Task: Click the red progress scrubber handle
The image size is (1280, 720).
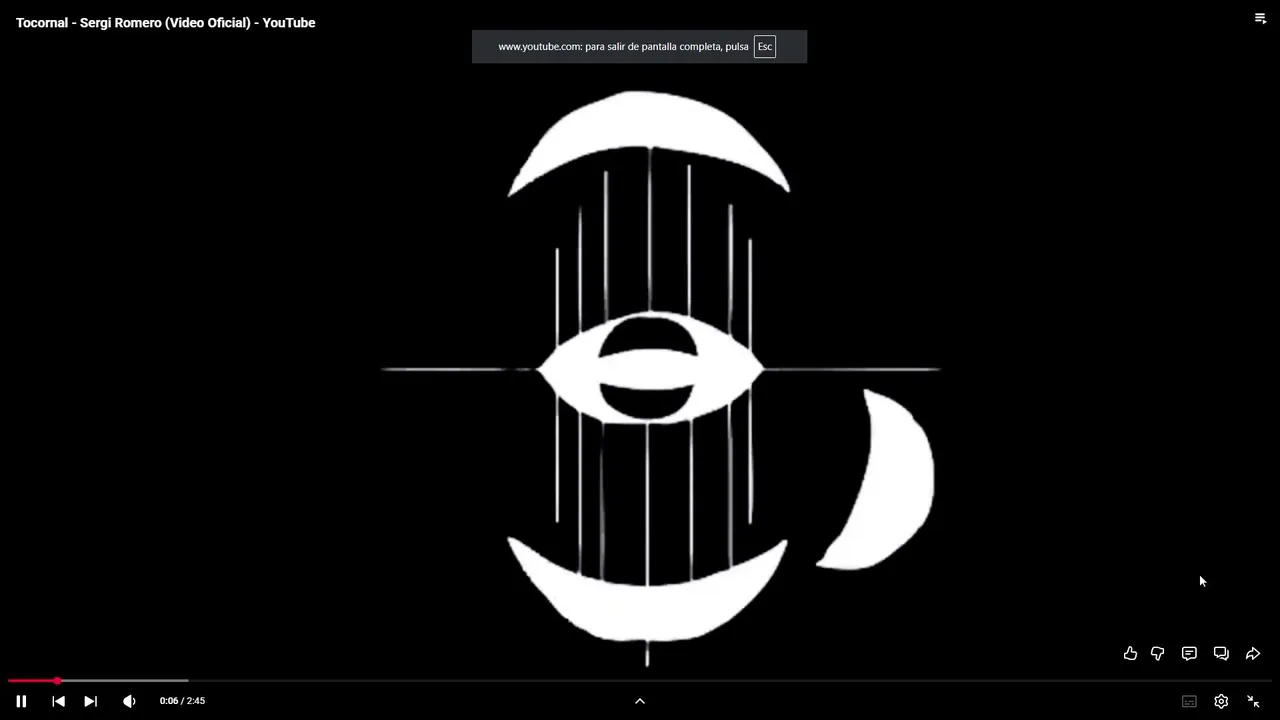Action: 57,681
